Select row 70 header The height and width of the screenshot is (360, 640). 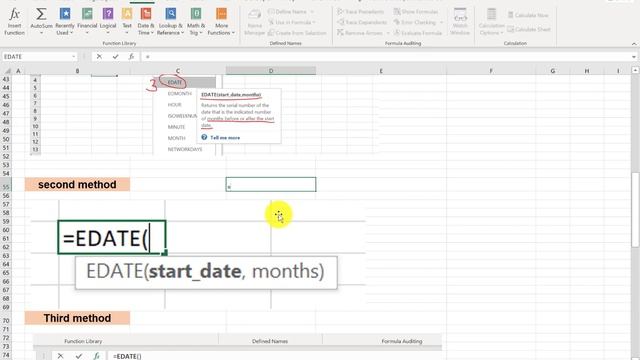(6, 318)
